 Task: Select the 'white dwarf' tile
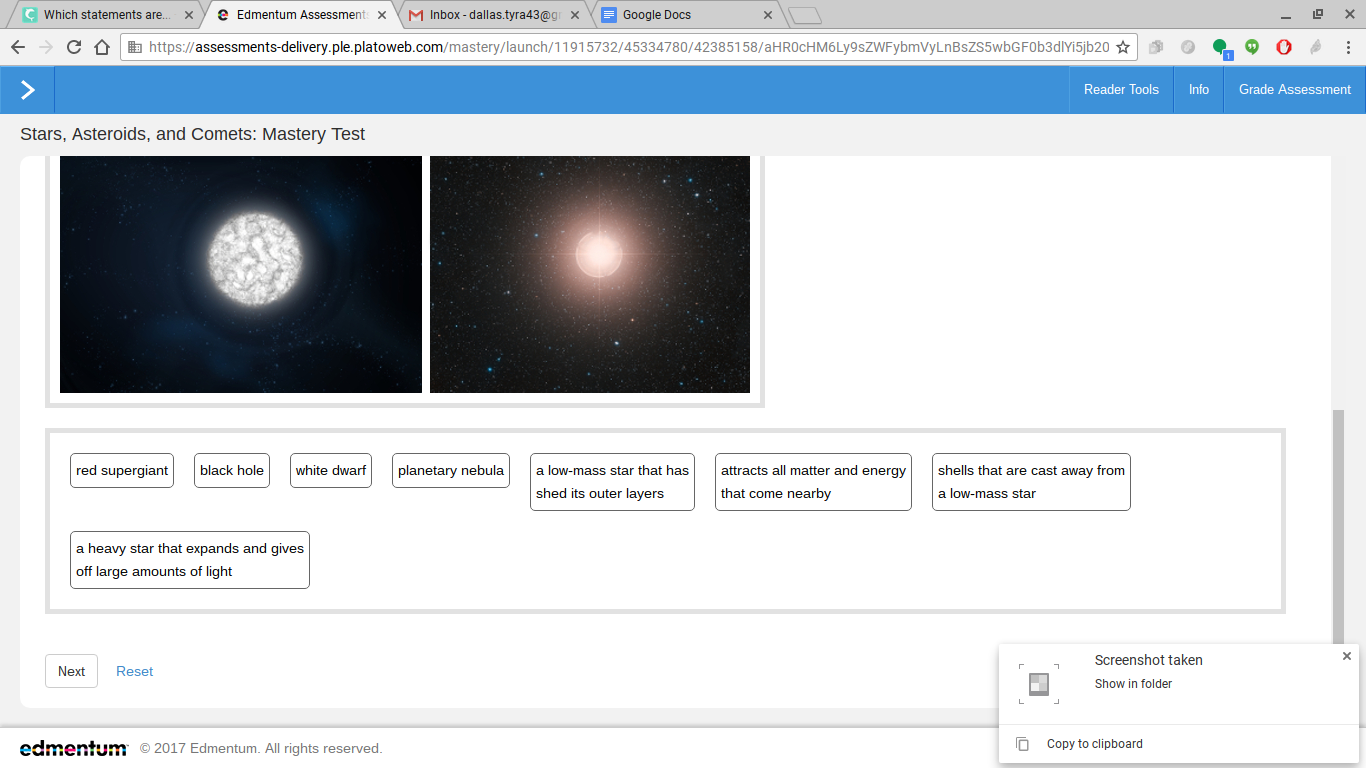331,470
